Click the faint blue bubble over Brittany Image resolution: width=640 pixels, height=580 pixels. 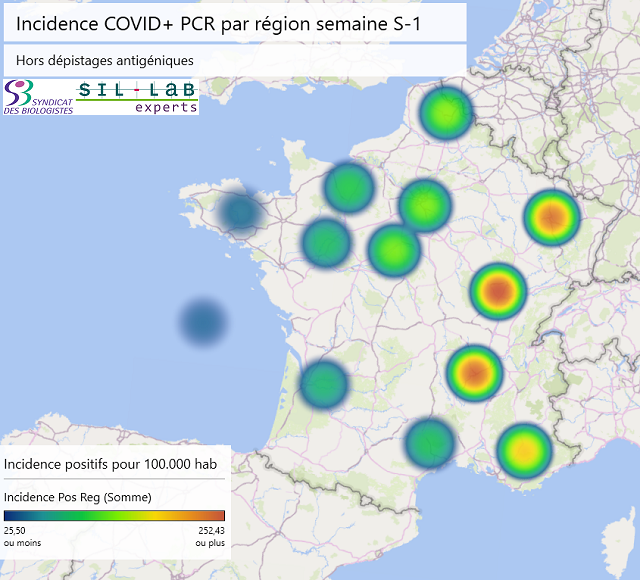point(240,211)
